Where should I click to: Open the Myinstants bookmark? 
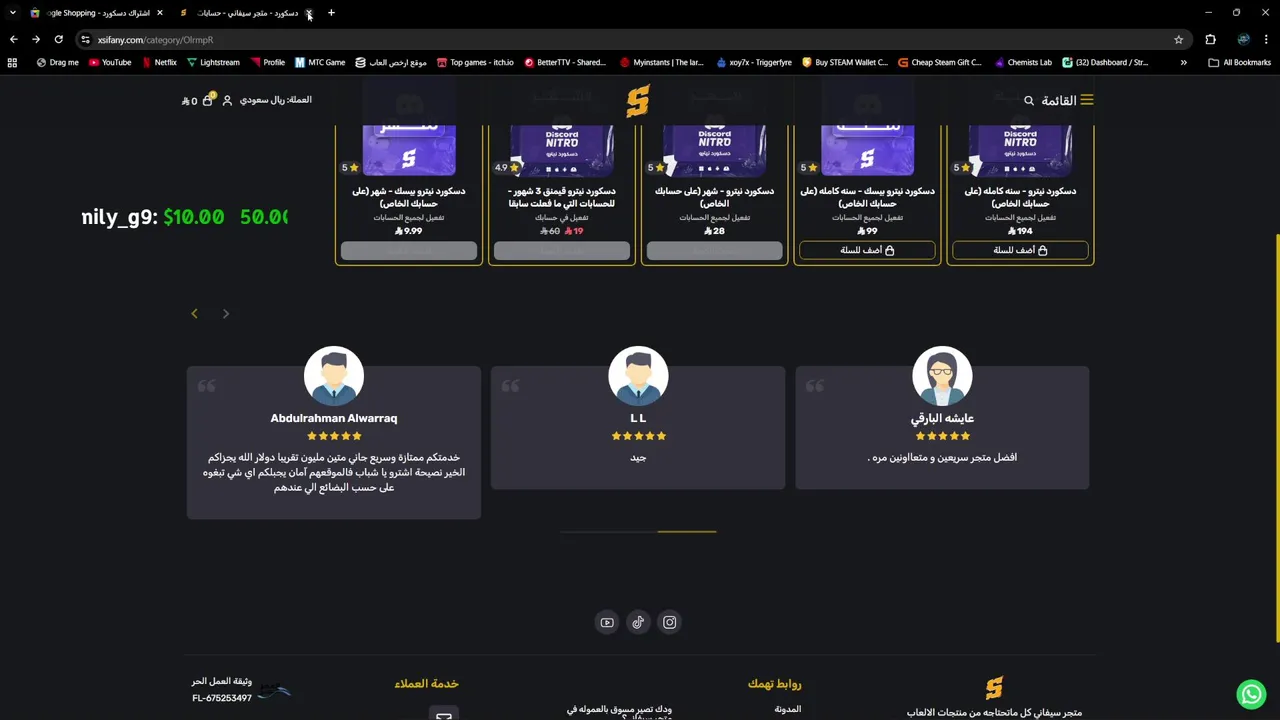pos(661,62)
